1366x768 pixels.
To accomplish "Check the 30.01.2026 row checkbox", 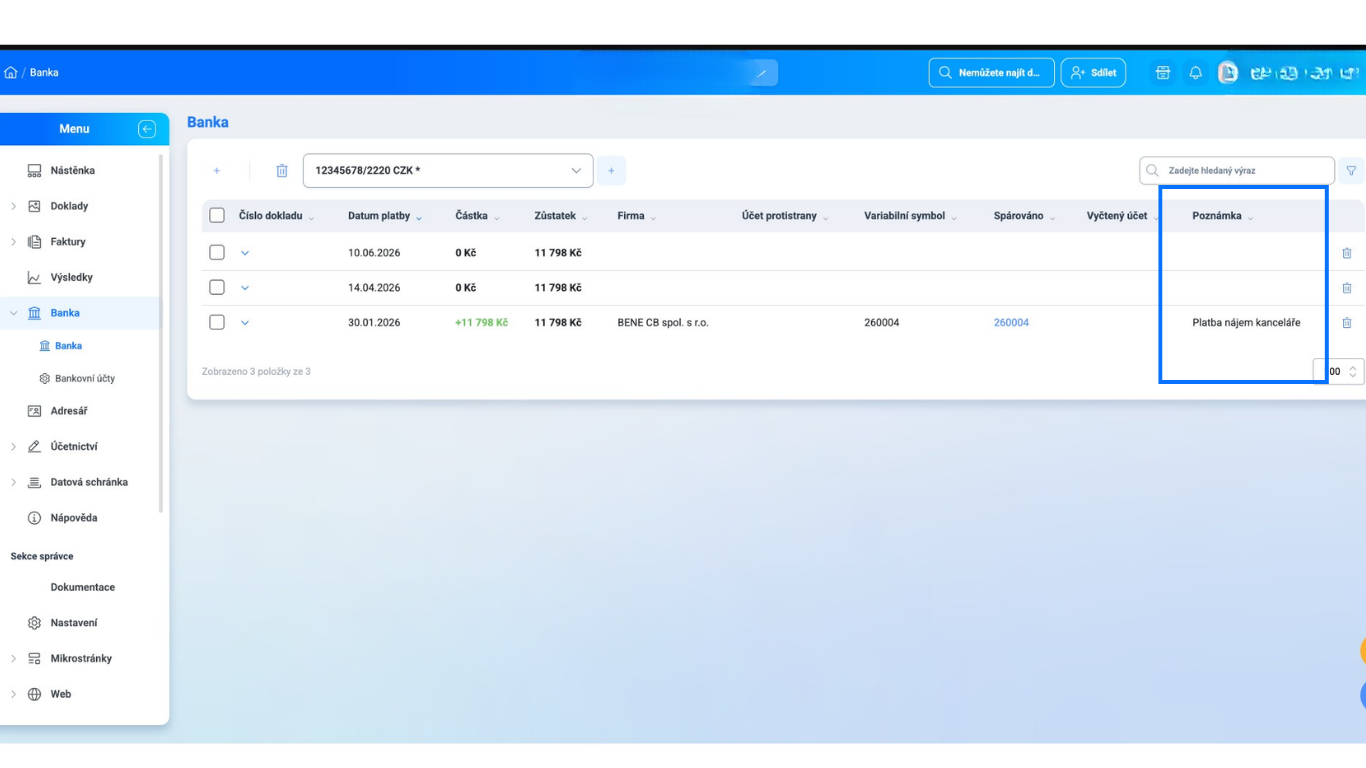I will (x=217, y=323).
